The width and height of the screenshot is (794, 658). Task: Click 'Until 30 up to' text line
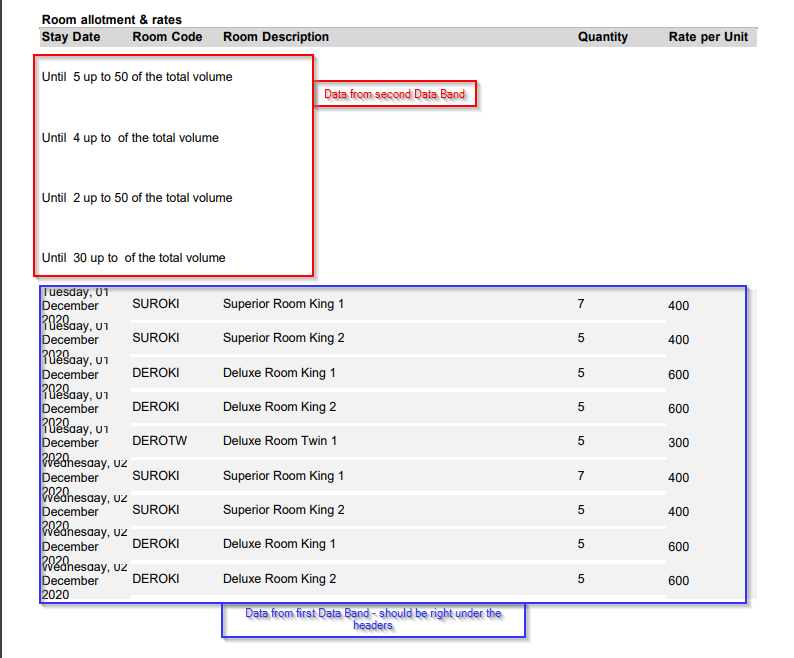click(133, 258)
